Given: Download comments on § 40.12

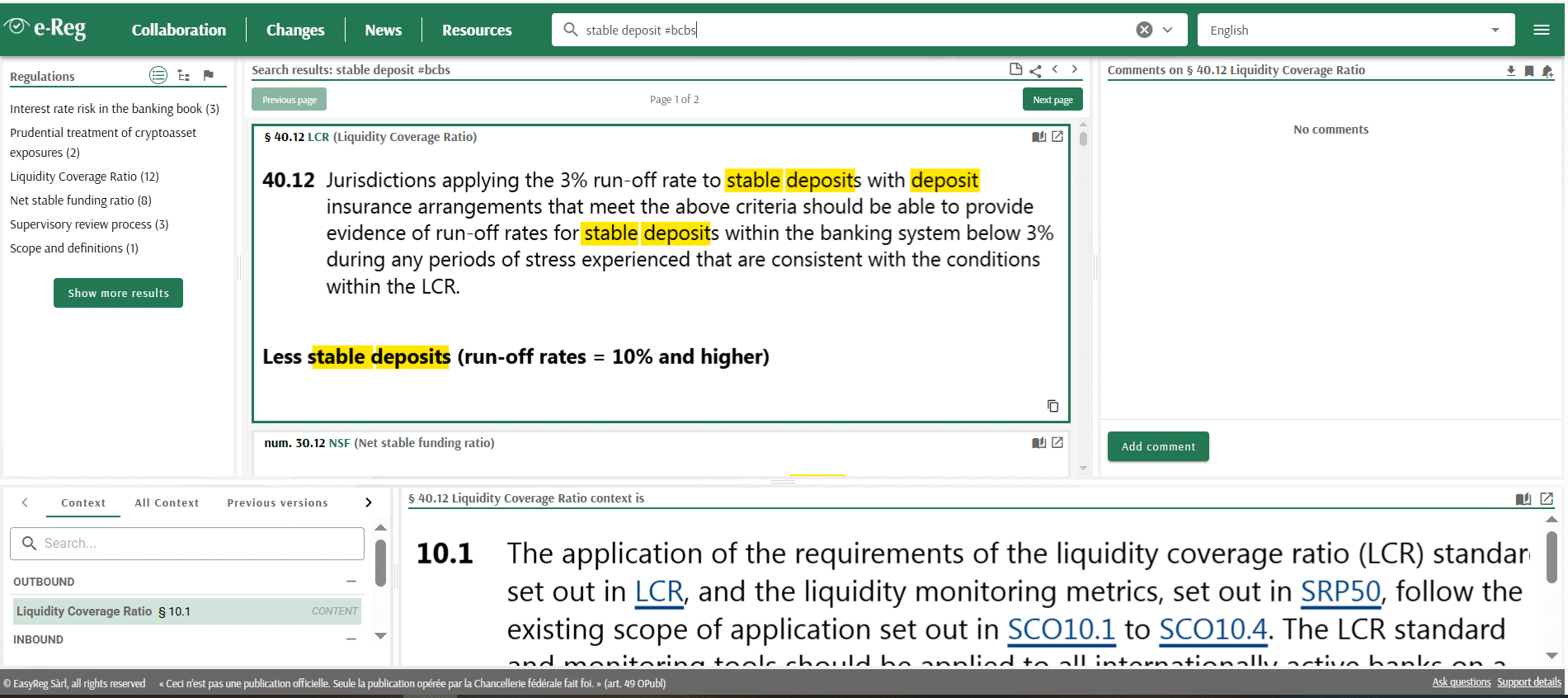Looking at the screenshot, I should click(1510, 71).
